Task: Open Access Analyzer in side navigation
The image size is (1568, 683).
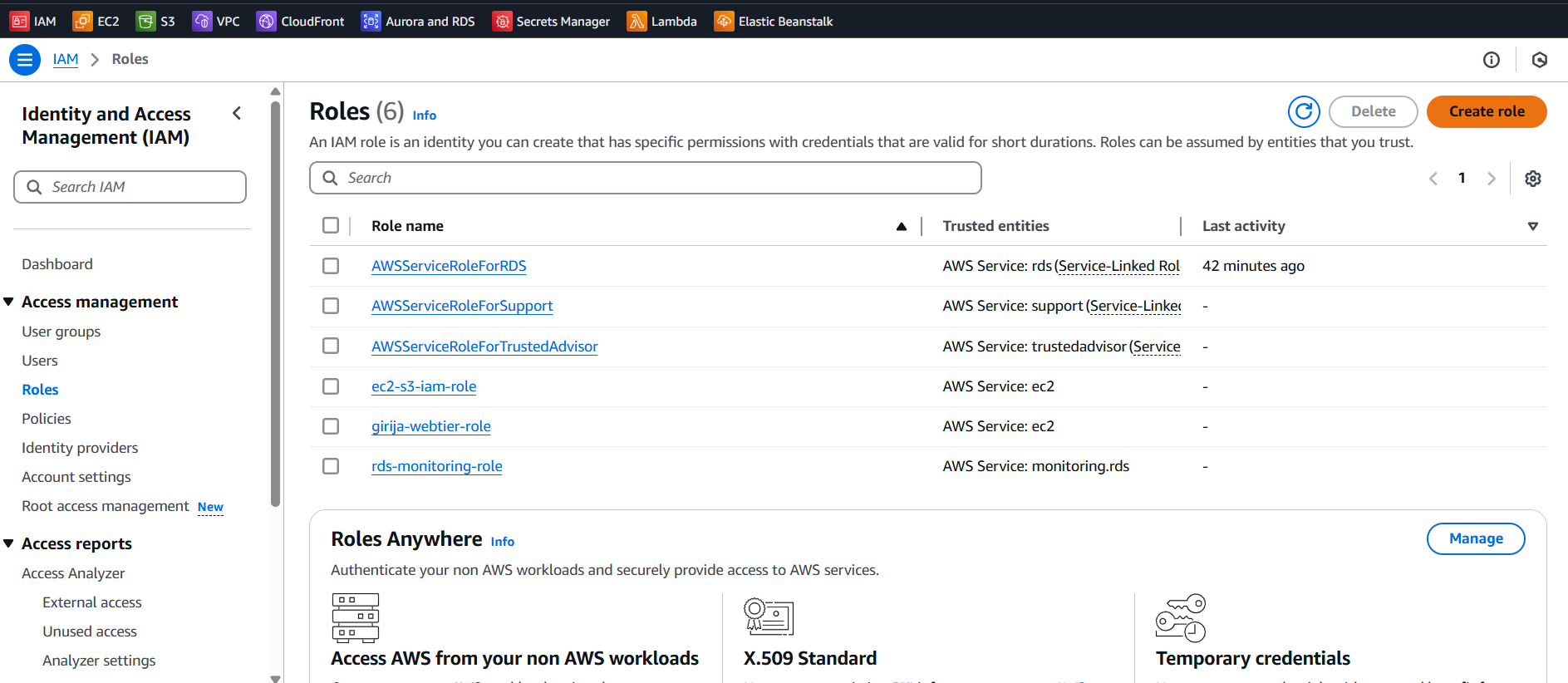Action: click(x=73, y=573)
